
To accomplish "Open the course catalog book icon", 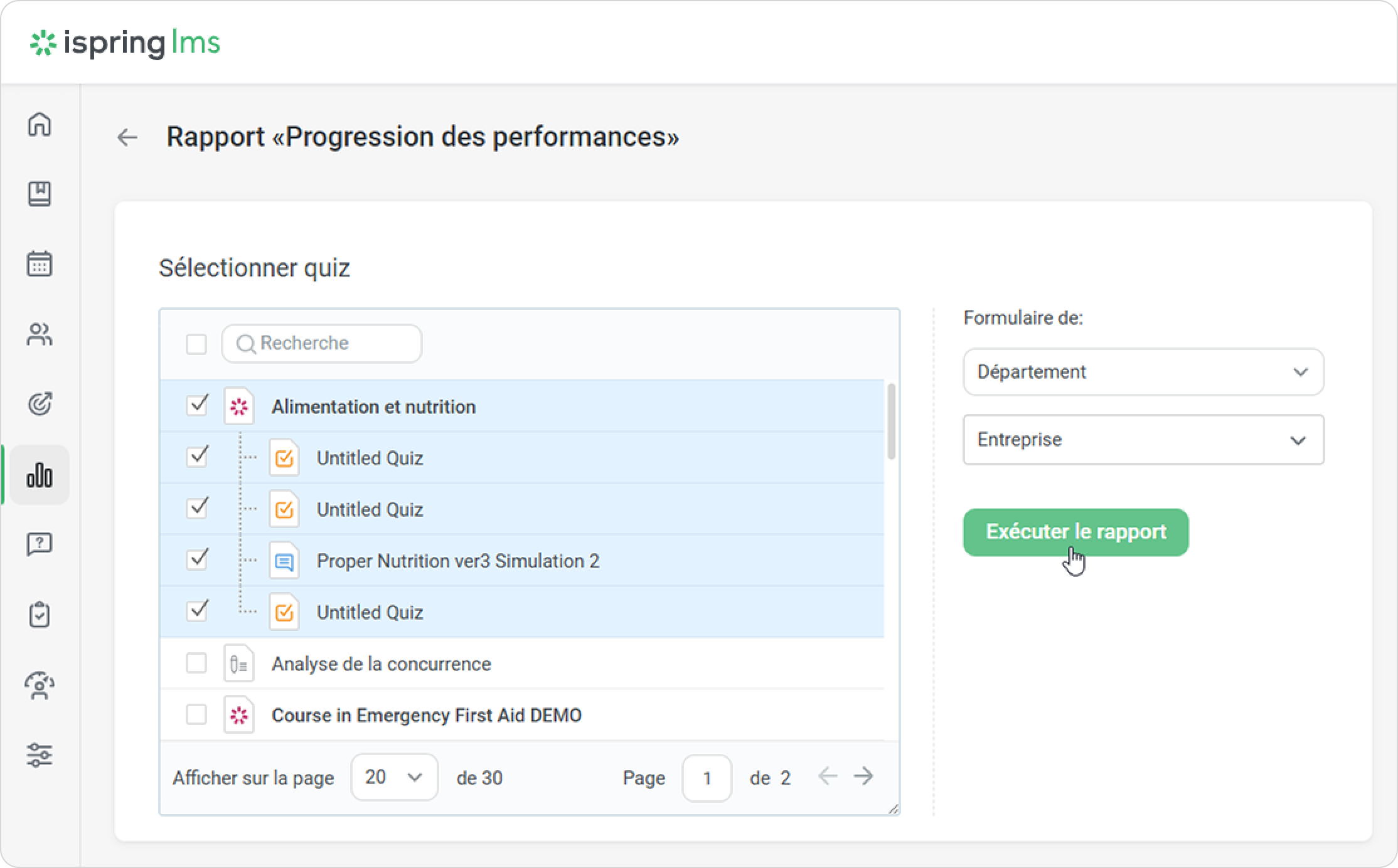I will [40, 194].
